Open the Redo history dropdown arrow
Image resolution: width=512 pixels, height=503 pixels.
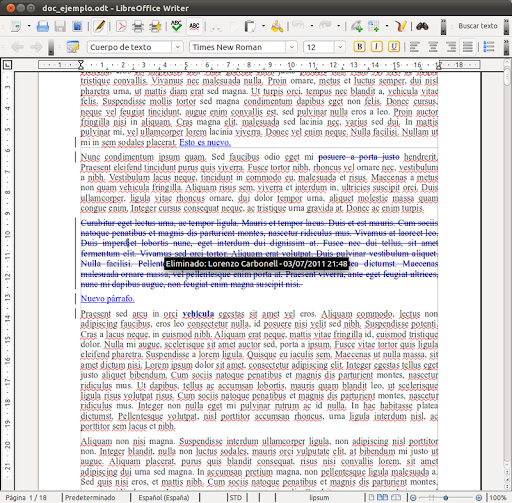click(338, 26)
